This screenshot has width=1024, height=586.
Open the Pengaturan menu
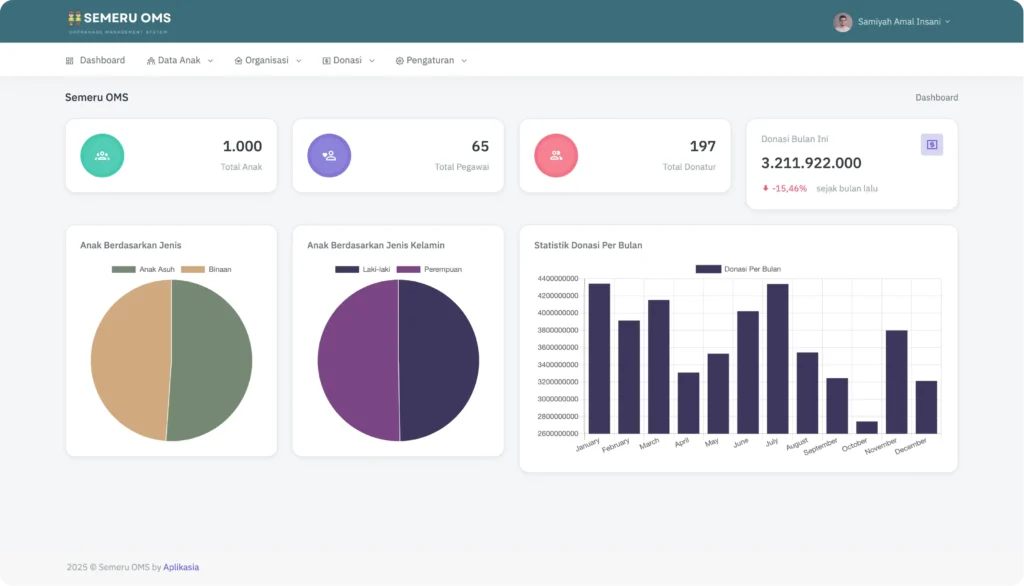click(431, 61)
